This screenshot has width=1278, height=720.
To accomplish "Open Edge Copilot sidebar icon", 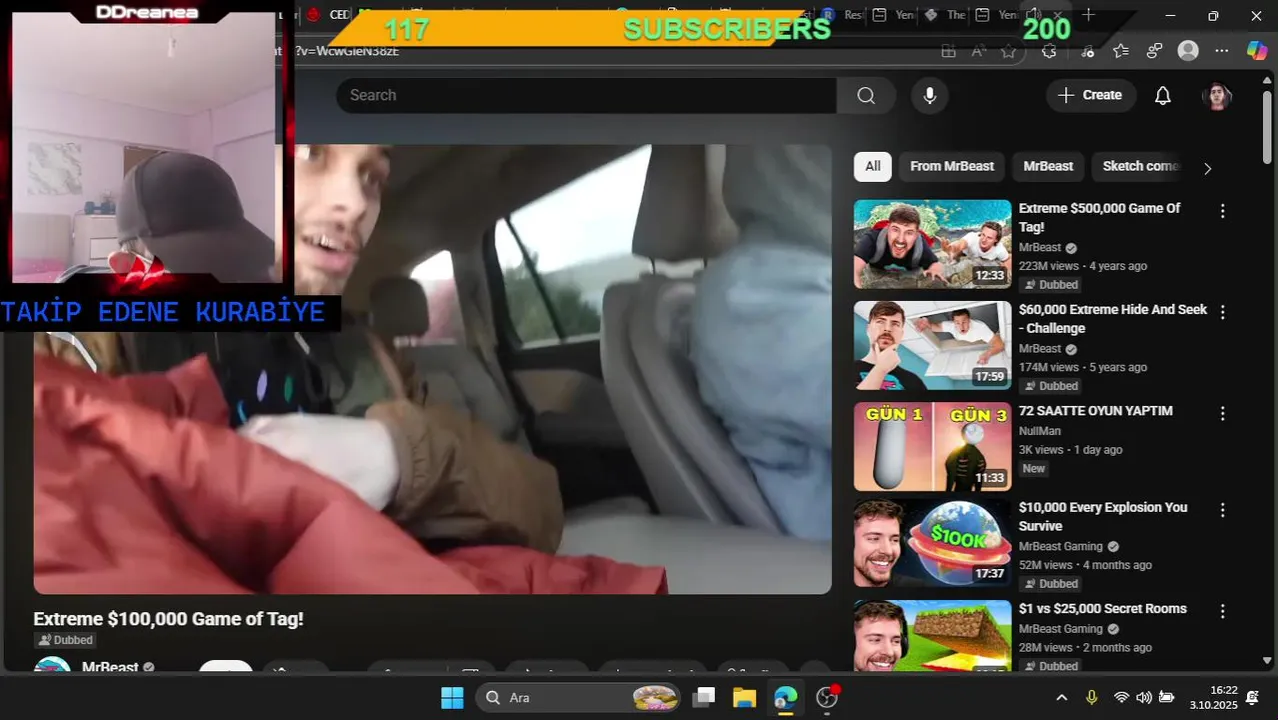I will (1257, 50).
